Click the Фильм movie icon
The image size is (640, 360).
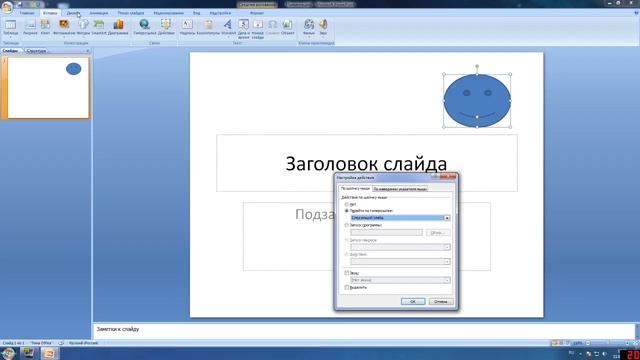(309, 27)
